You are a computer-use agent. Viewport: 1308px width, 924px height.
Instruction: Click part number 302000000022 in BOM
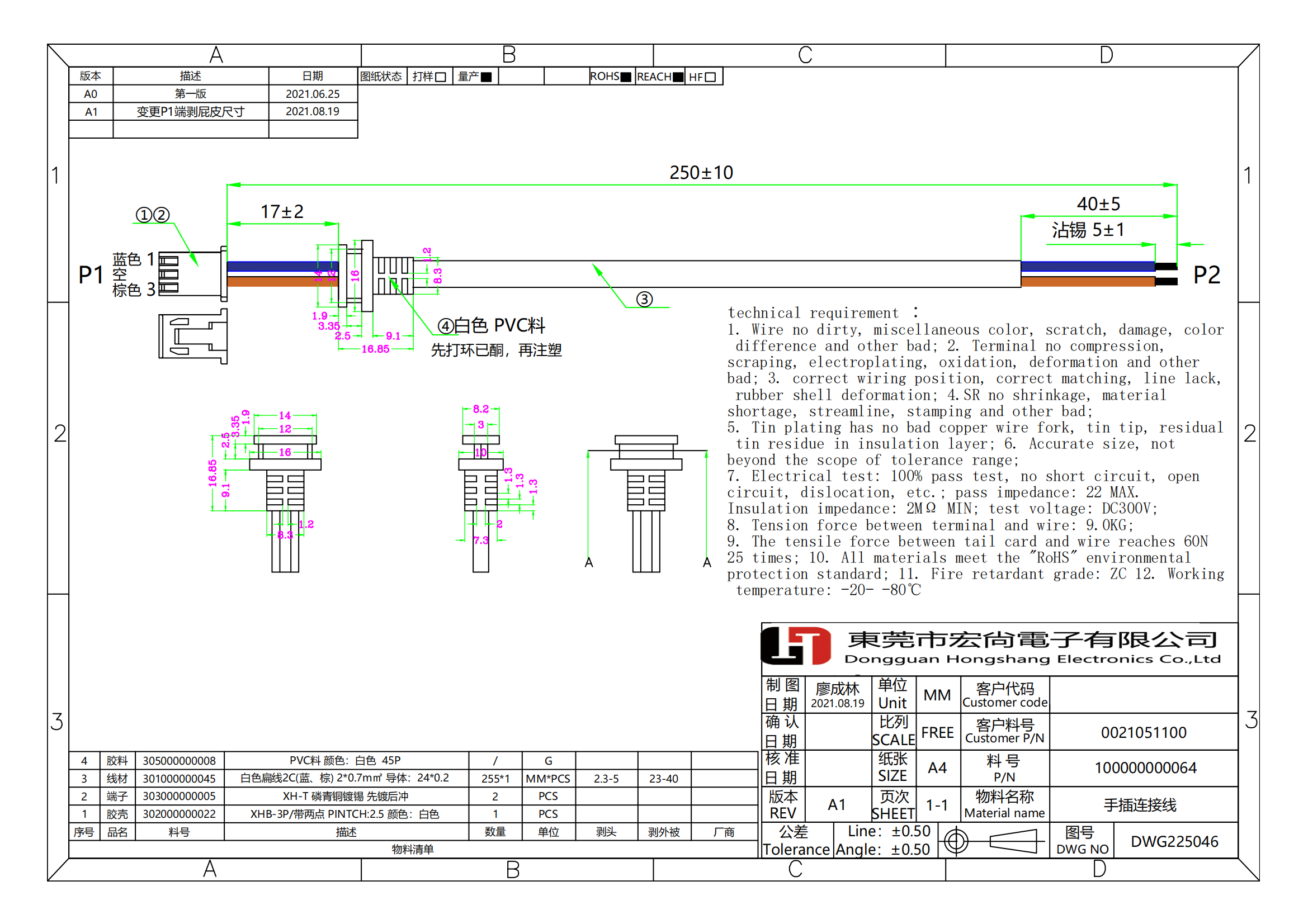[x=180, y=814]
